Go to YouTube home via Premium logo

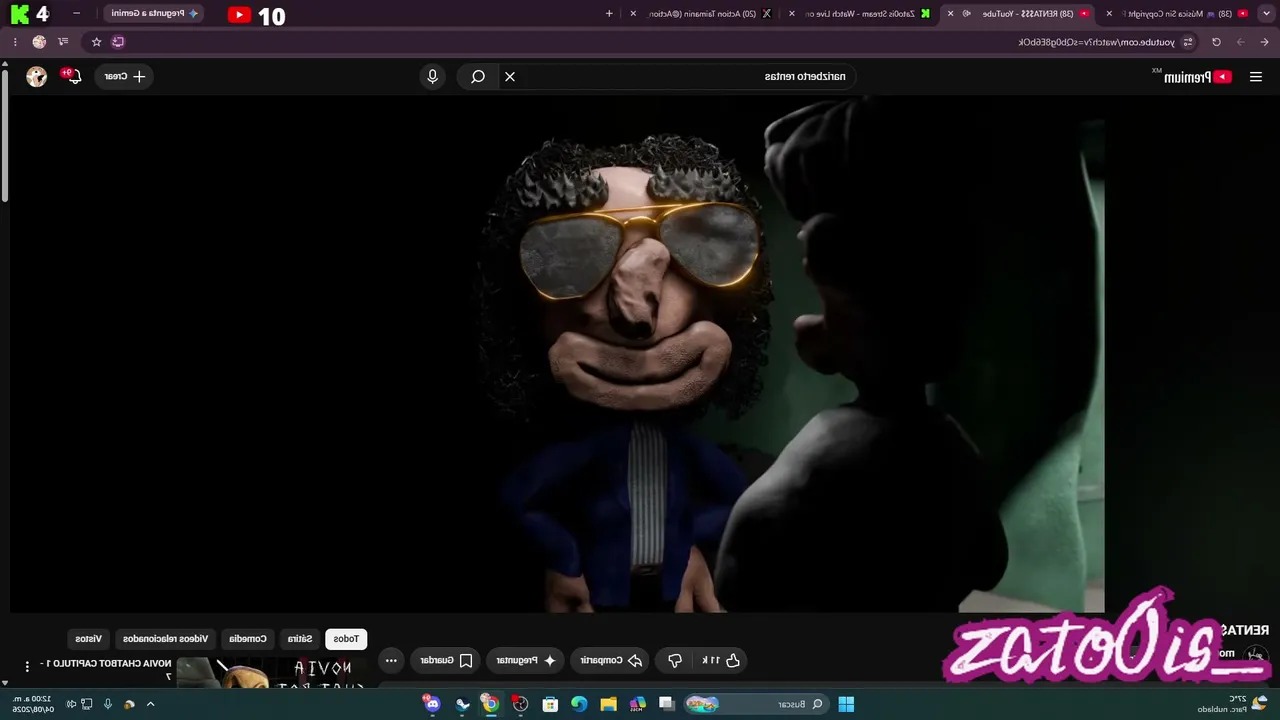pos(1197,77)
